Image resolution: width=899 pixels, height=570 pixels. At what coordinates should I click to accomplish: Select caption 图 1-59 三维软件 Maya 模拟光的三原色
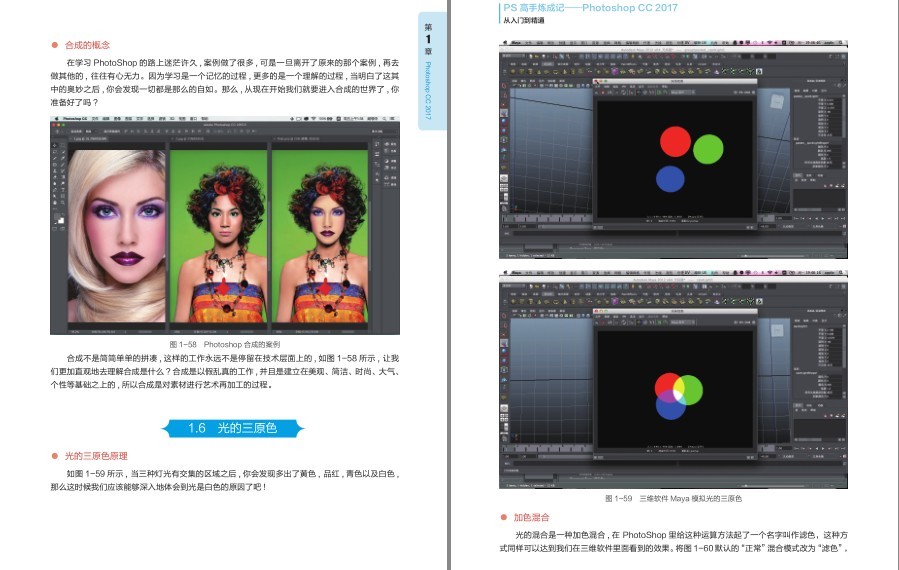[x=673, y=498]
